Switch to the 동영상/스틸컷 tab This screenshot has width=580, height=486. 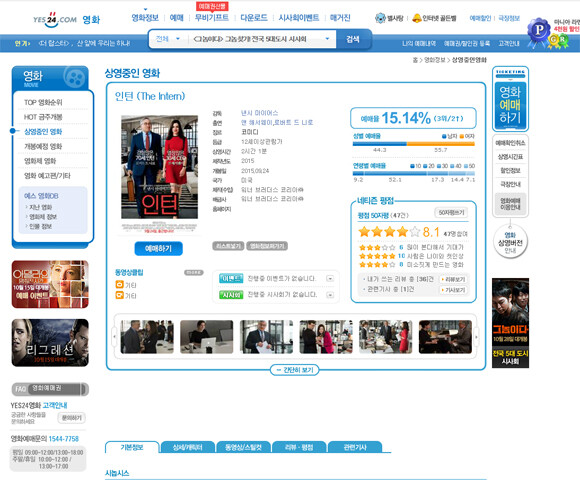pyautogui.click(x=243, y=447)
